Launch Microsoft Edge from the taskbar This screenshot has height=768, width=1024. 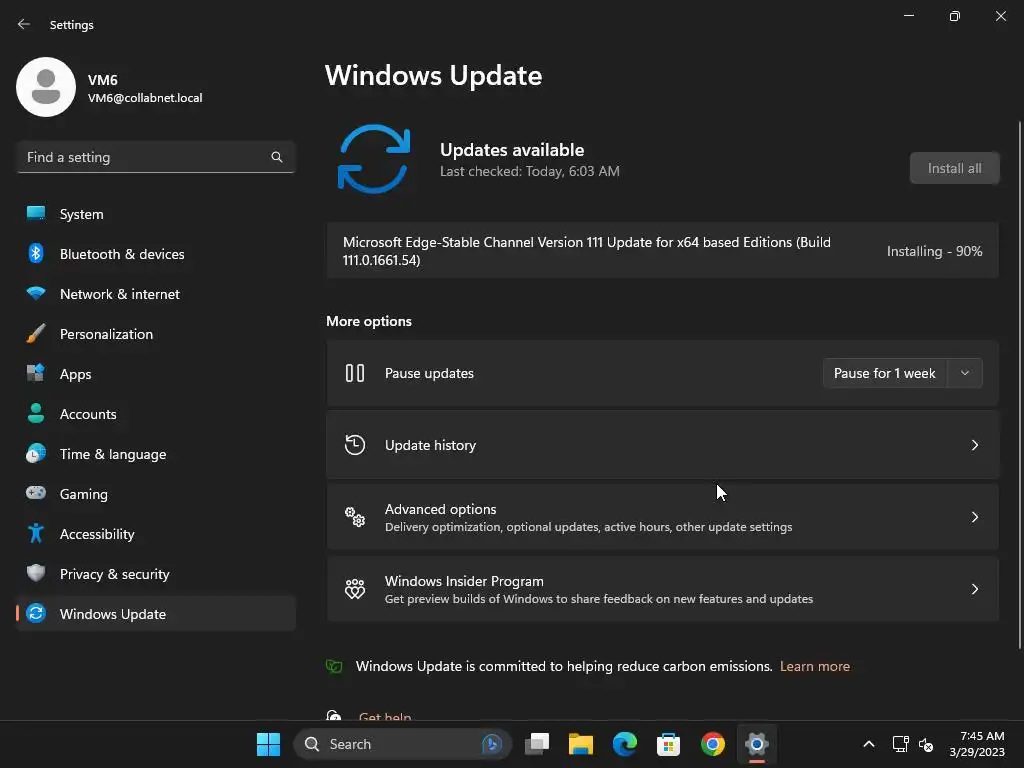[624, 744]
